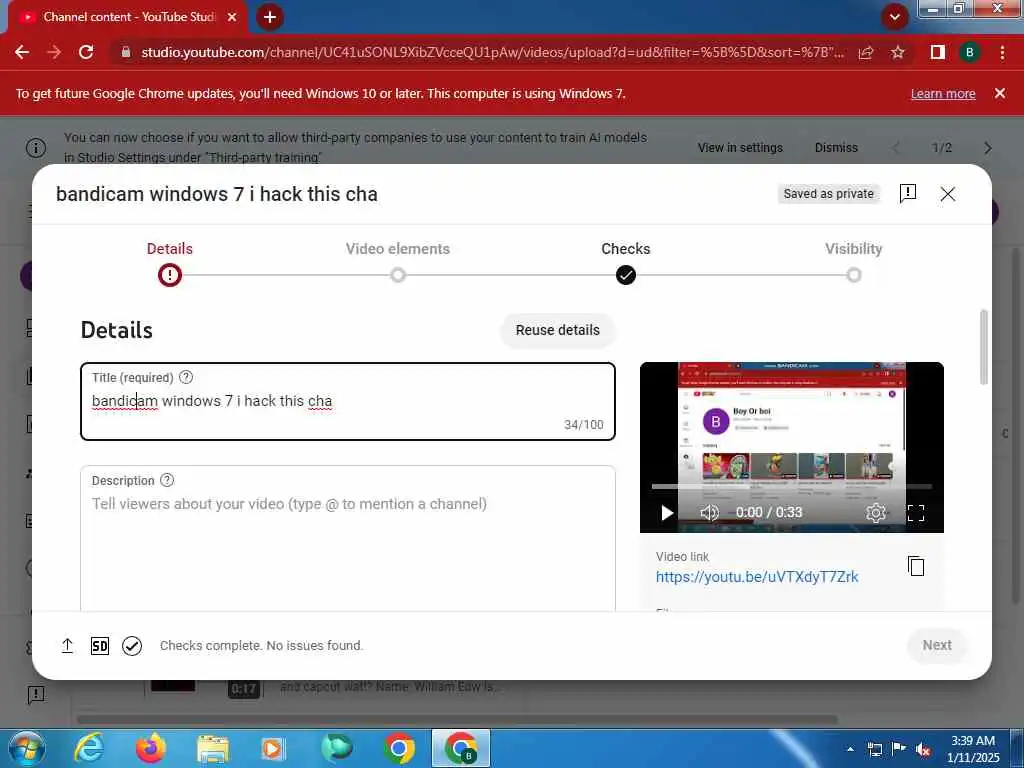Click the upload status arrow icon
The image size is (1024, 768).
coord(67,646)
